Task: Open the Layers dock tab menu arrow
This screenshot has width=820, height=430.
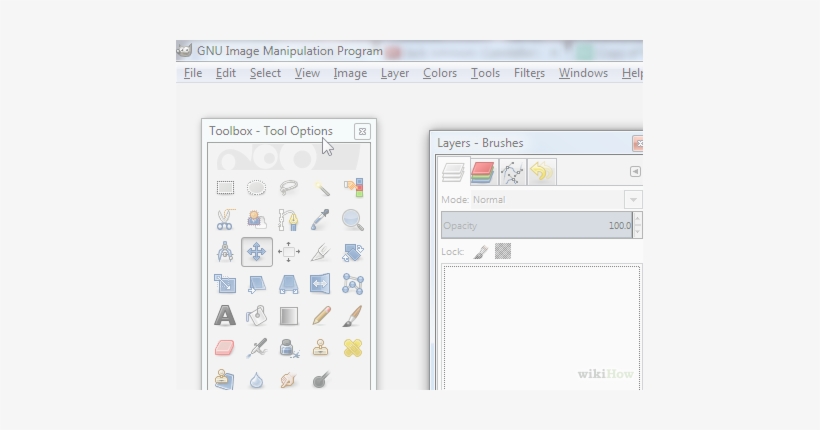Action: [x=635, y=172]
